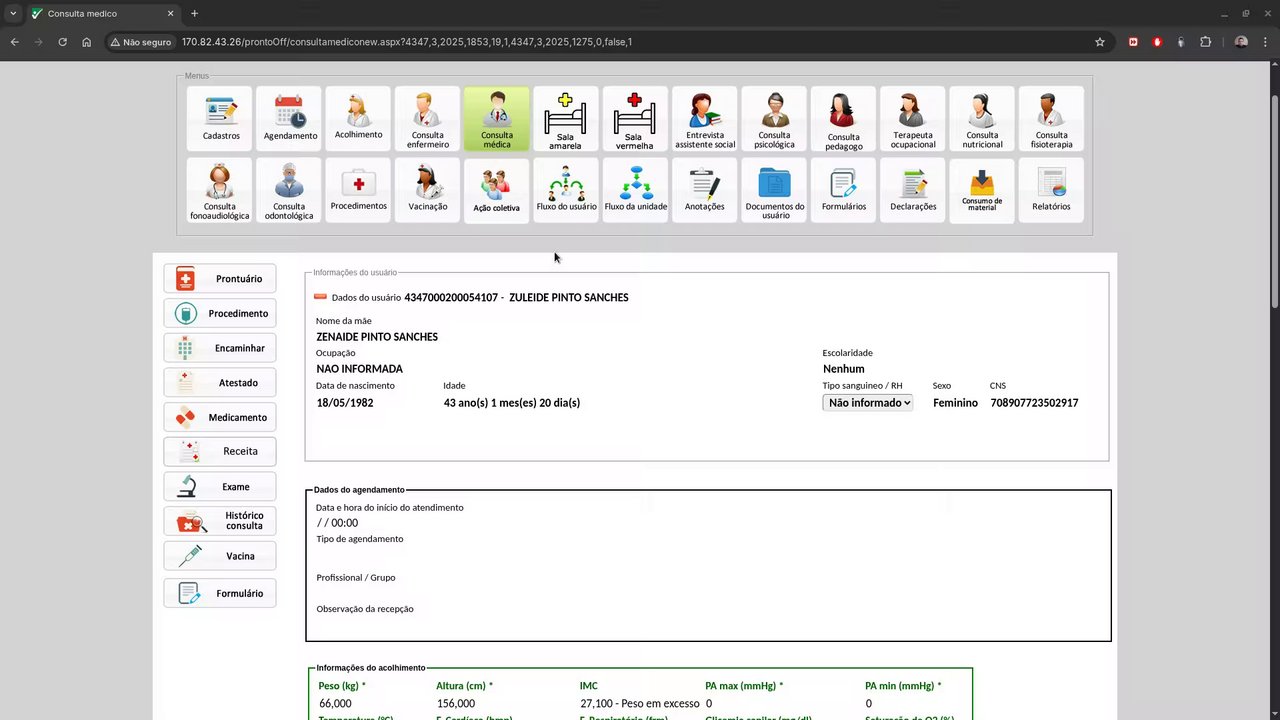Open the browser extensions menu
Screen dimensions: 1280x720
[x=1205, y=42]
